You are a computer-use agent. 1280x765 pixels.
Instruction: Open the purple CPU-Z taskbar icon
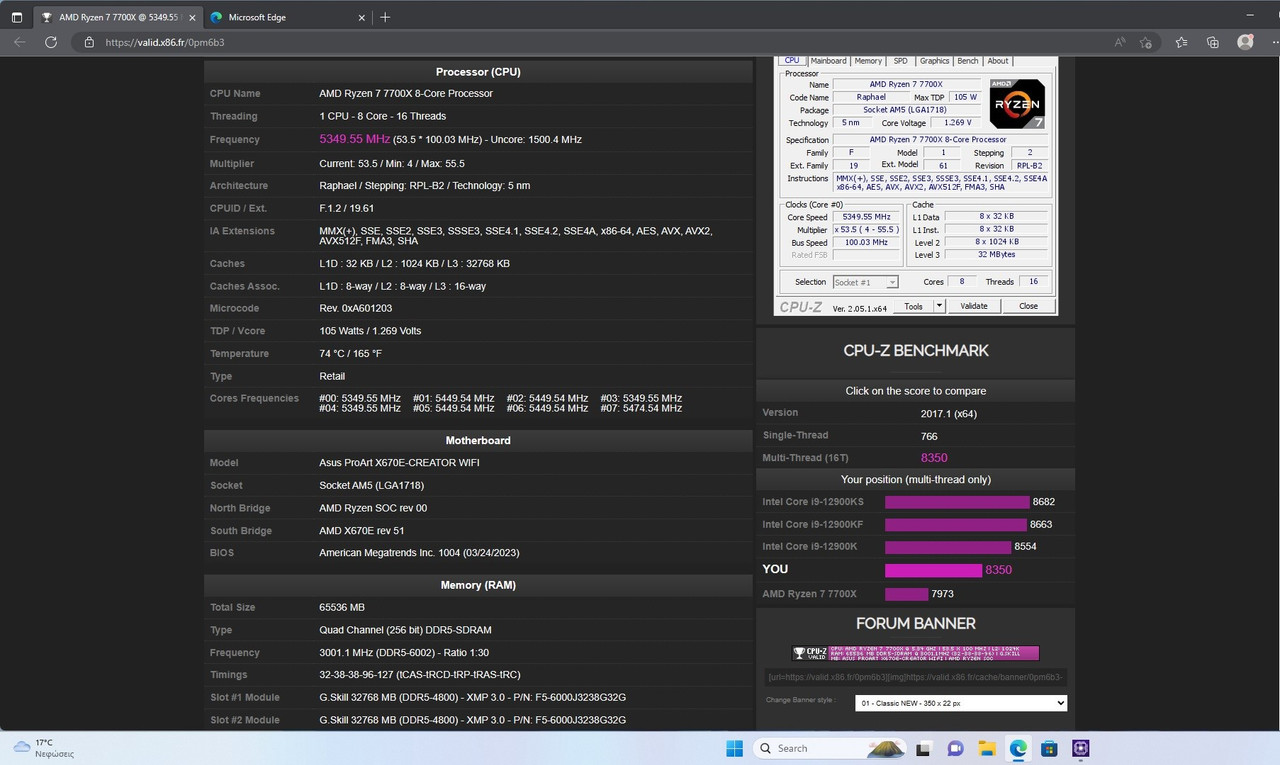1081,748
